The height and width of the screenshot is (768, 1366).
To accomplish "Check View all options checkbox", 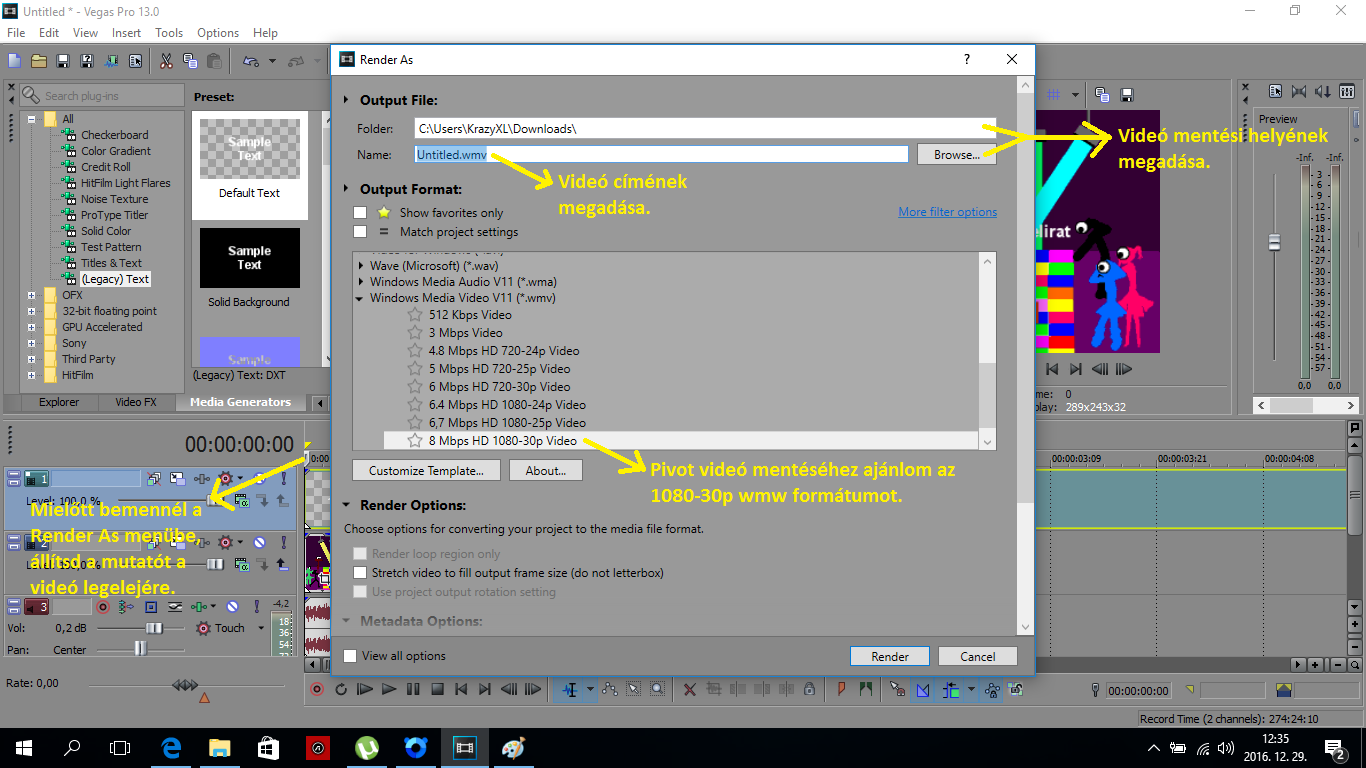I will [x=350, y=656].
